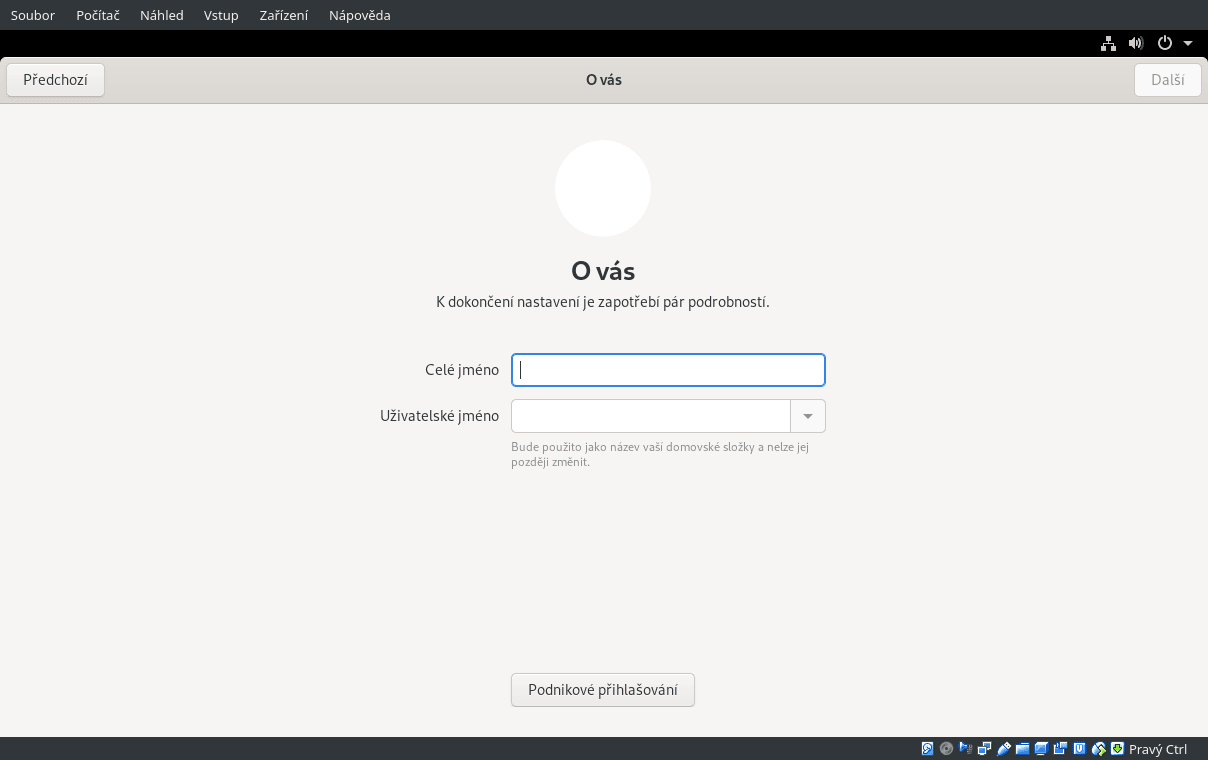The width and height of the screenshot is (1208, 760).
Task: Open the Náhled menu
Action: pos(162,15)
